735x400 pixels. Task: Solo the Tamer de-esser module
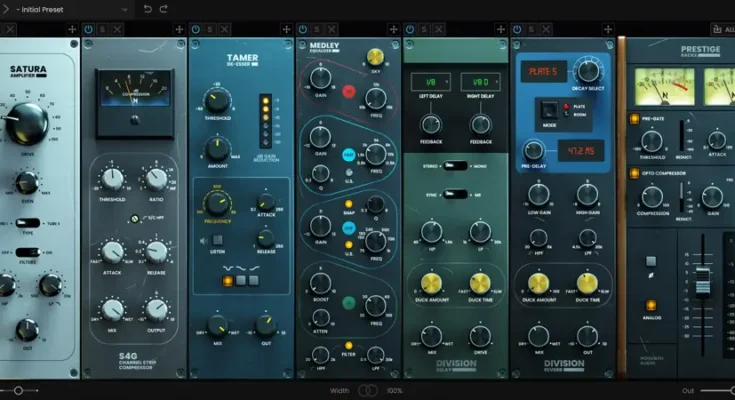(x=210, y=30)
